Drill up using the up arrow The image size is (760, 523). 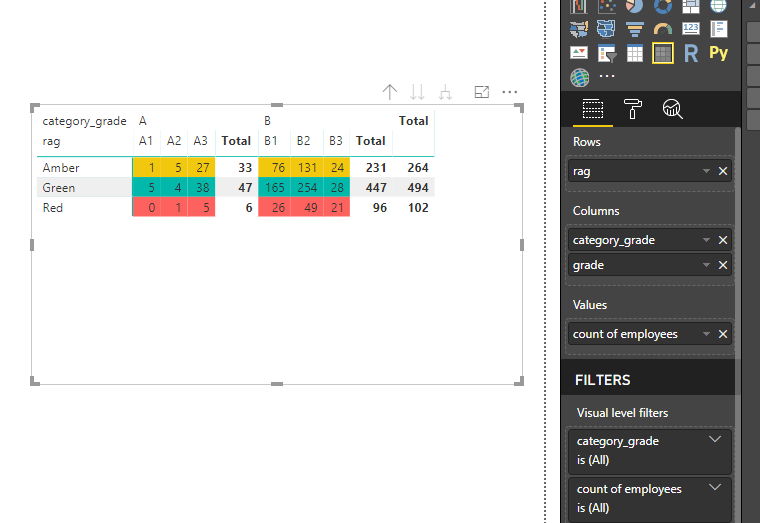click(x=390, y=92)
